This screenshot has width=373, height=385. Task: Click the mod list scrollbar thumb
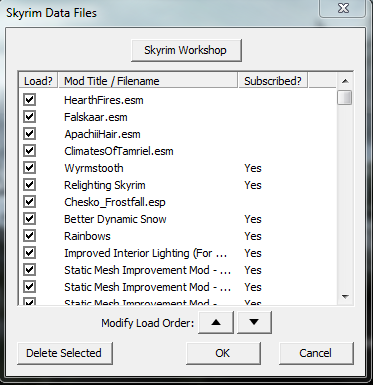345,97
